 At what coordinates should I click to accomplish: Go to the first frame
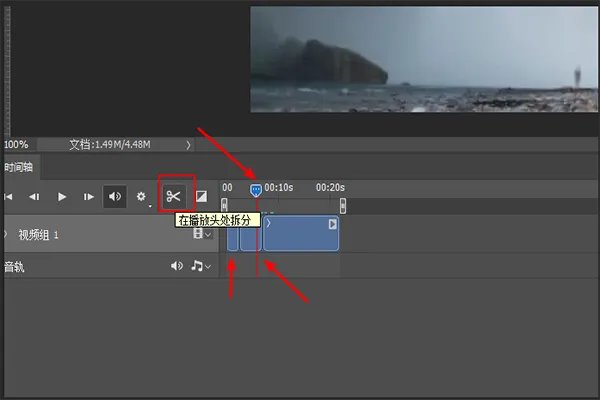point(9,197)
